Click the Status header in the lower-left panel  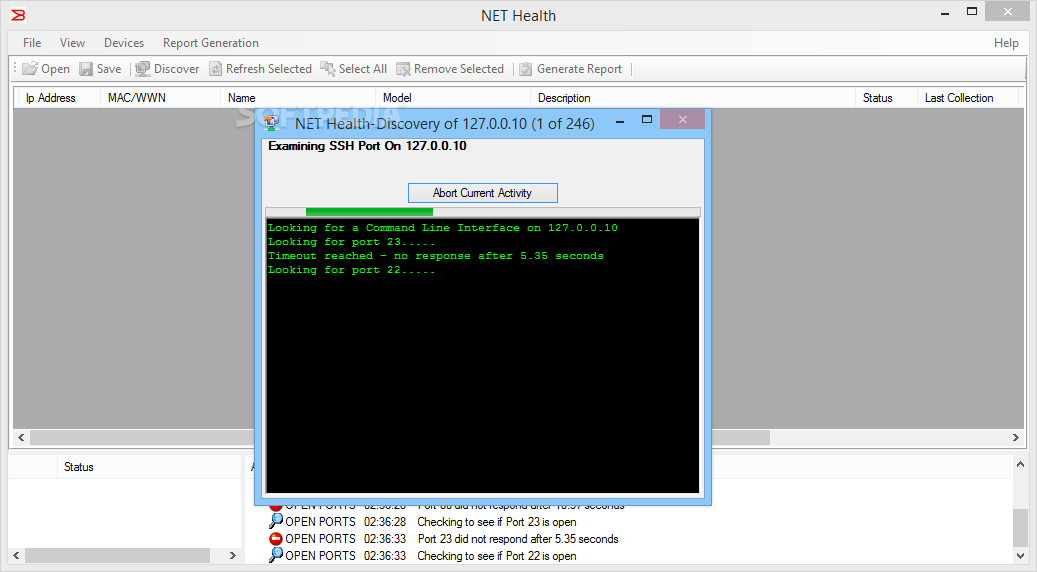[x=79, y=467]
